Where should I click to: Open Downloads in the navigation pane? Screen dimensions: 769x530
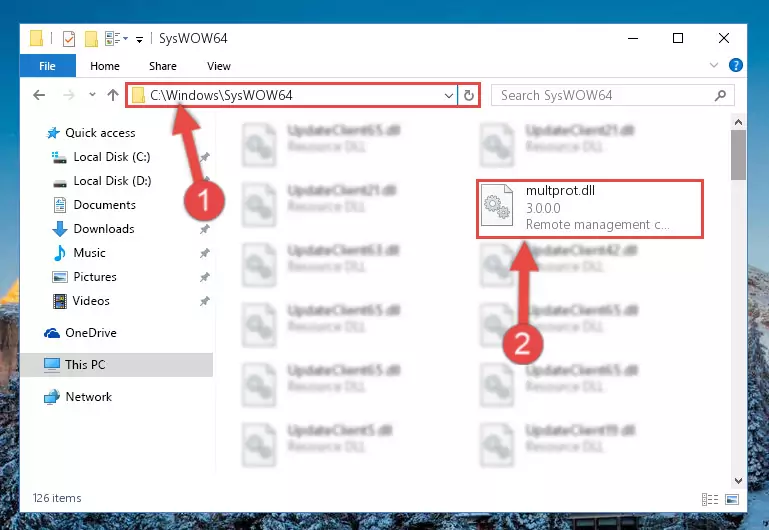103,229
